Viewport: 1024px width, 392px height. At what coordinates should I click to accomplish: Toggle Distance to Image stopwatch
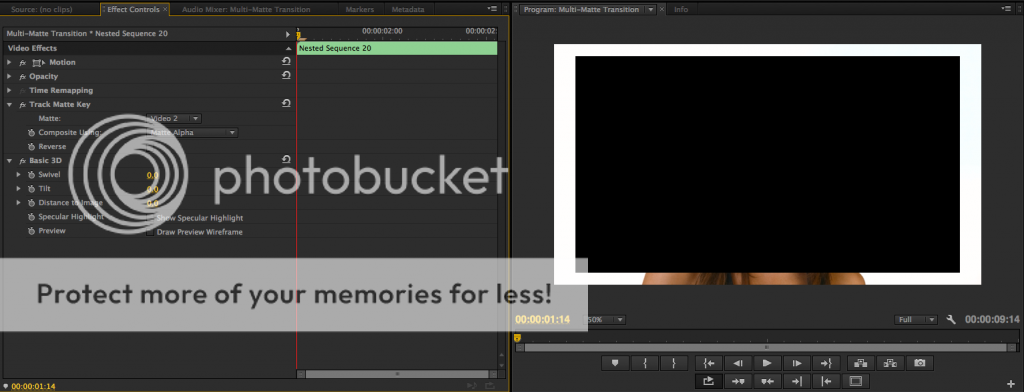[31, 203]
